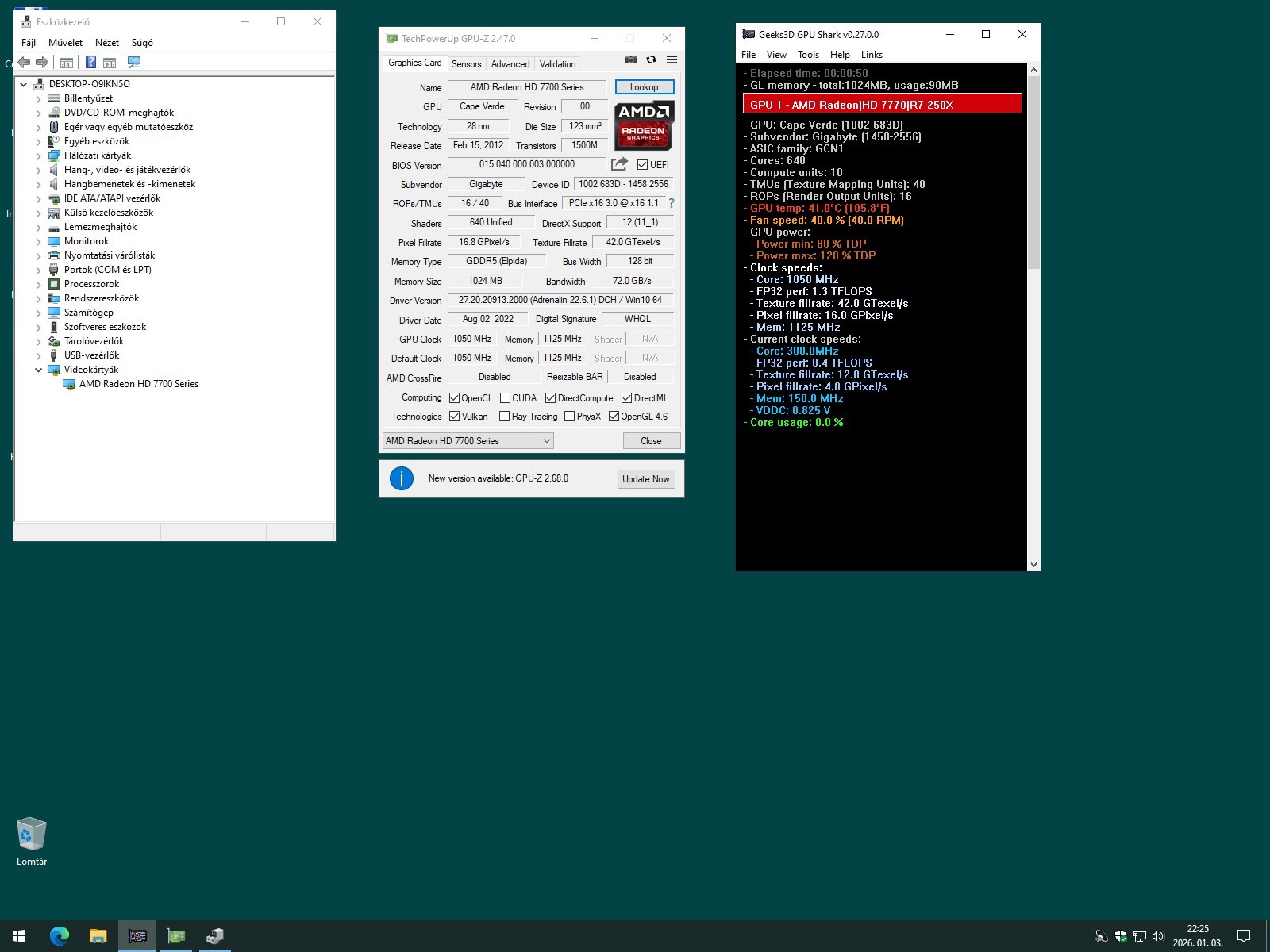The width and height of the screenshot is (1270, 952).
Task: Click the Windows Security shield tray icon
Action: click(x=1121, y=936)
